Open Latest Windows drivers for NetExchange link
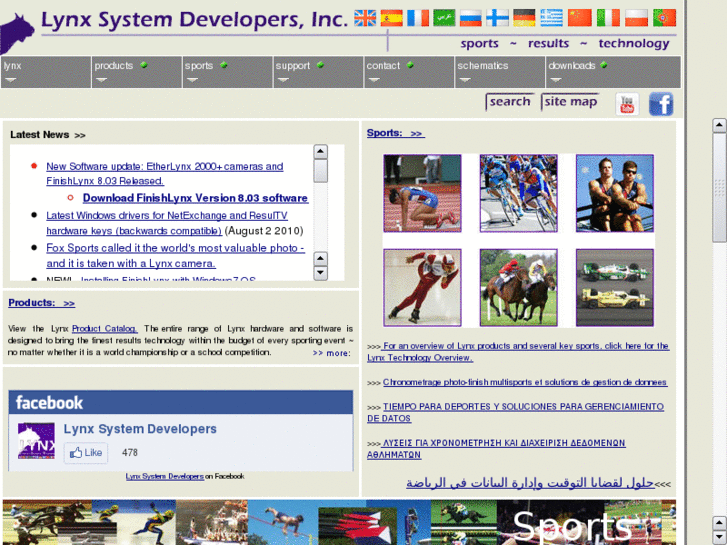Image resolution: width=727 pixels, height=545 pixels. (x=167, y=223)
